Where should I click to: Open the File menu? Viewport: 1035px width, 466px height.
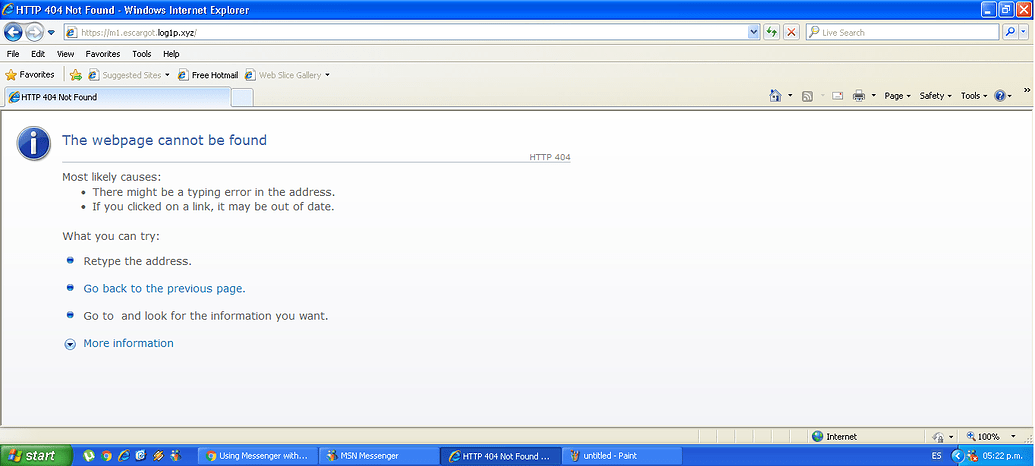(x=13, y=54)
